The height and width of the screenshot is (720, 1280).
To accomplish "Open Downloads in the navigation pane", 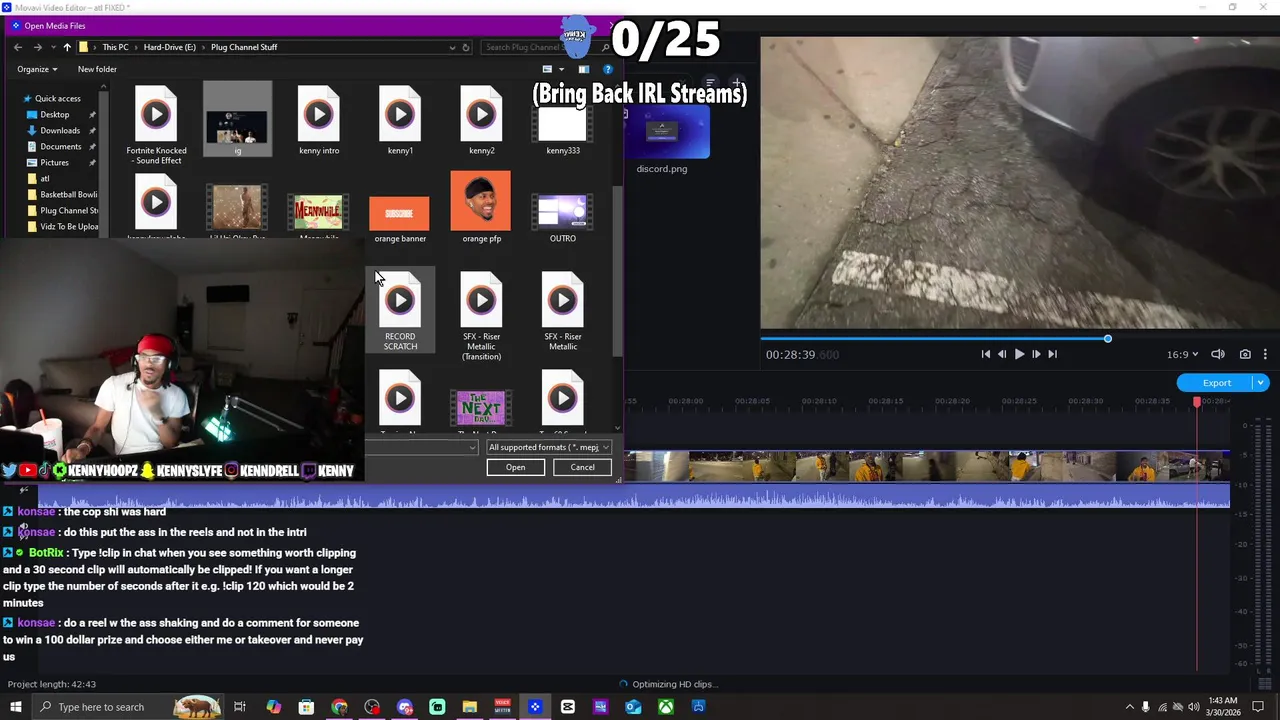I will point(60,130).
